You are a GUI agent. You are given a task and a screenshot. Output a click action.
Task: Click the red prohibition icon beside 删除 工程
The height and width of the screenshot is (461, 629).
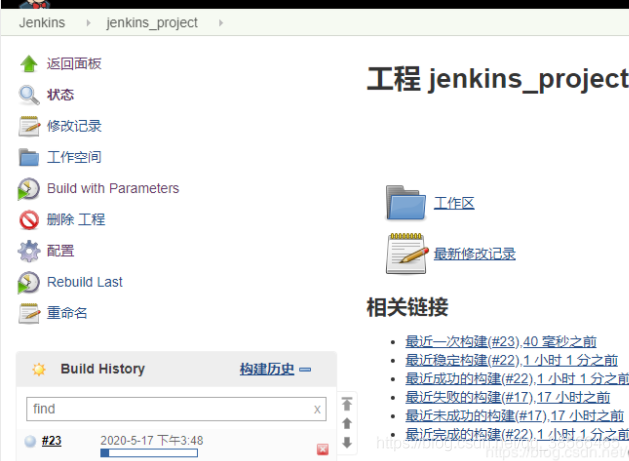tap(29, 220)
